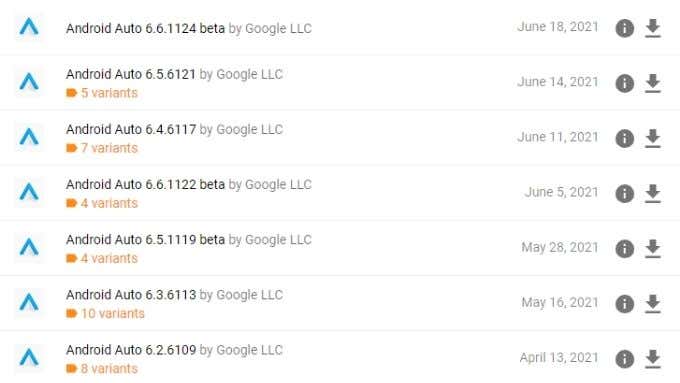Download Android Auto 6.5.1119 beta

coord(653,249)
